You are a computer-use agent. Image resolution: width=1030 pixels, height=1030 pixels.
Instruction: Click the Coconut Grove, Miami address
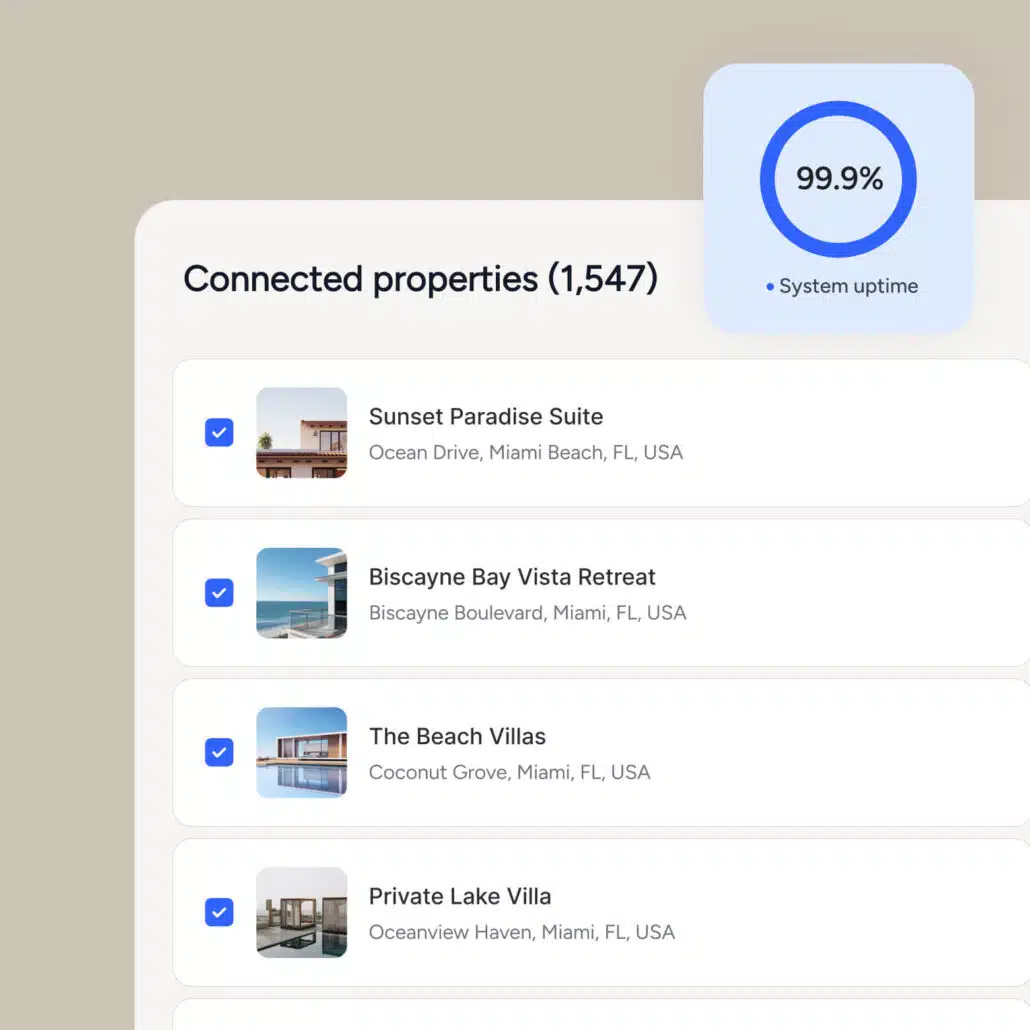[x=509, y=772]
